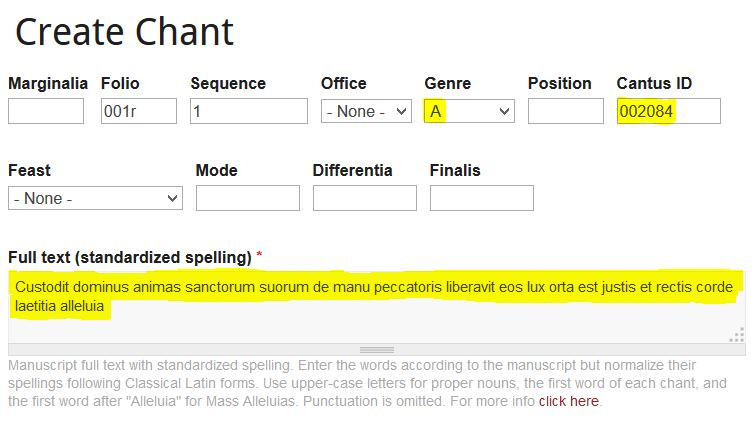Click the grippie bar below the full text box

coord(376,350)
